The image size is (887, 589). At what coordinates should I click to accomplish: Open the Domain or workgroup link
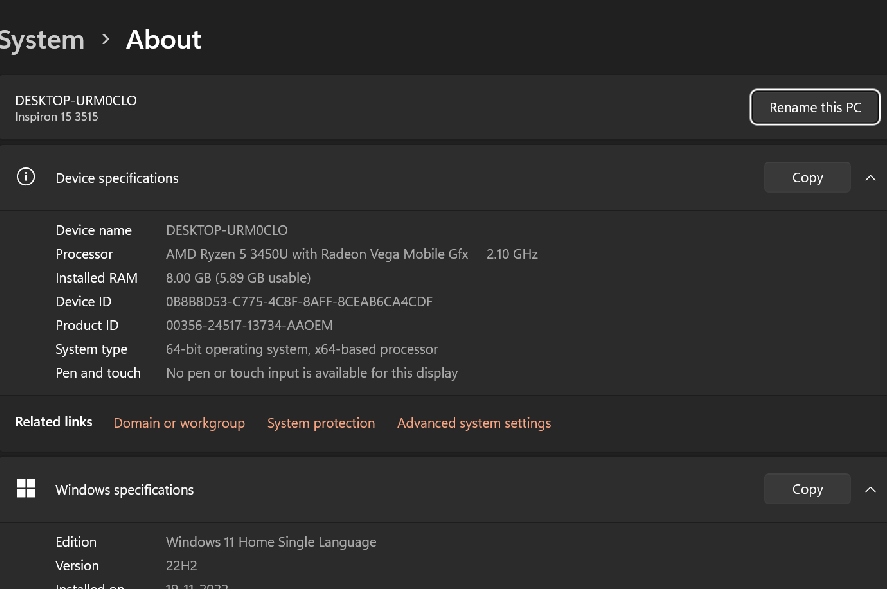179,423
